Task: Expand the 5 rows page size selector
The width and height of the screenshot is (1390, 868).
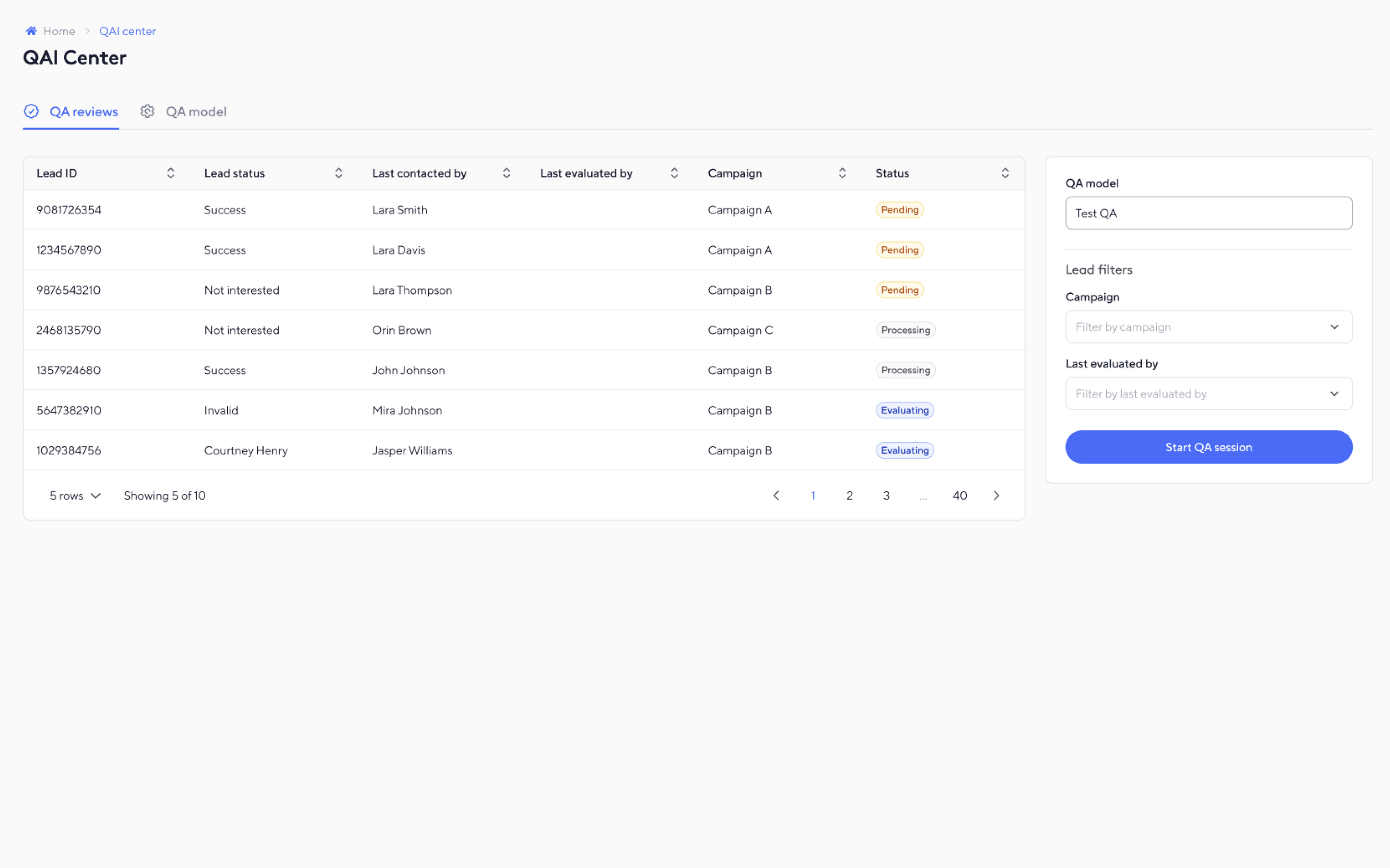Action: click(x=75, y=496)
